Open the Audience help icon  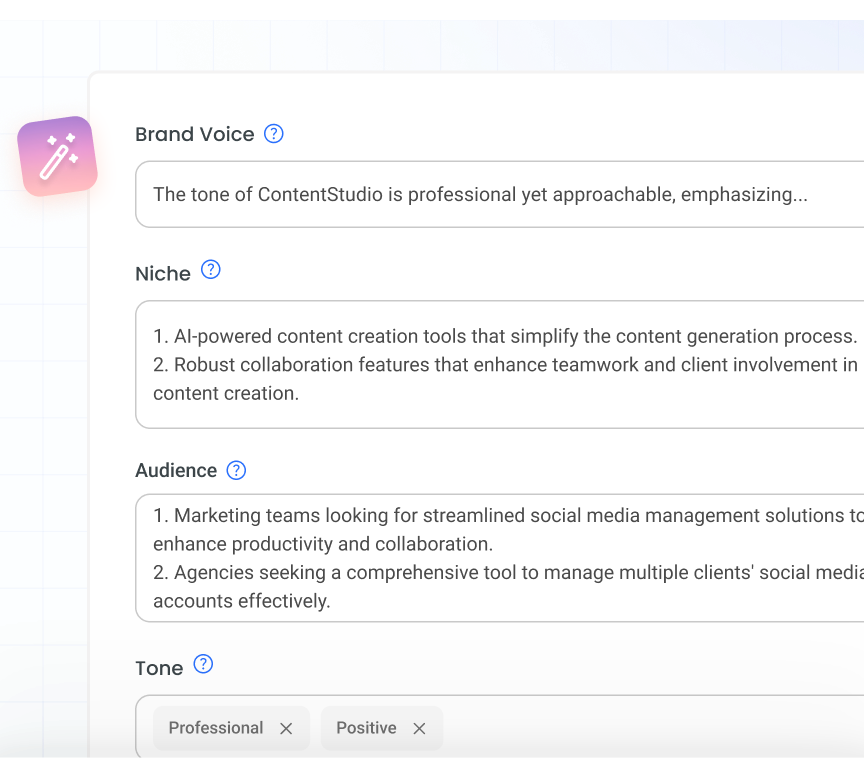tap(236, 470)
